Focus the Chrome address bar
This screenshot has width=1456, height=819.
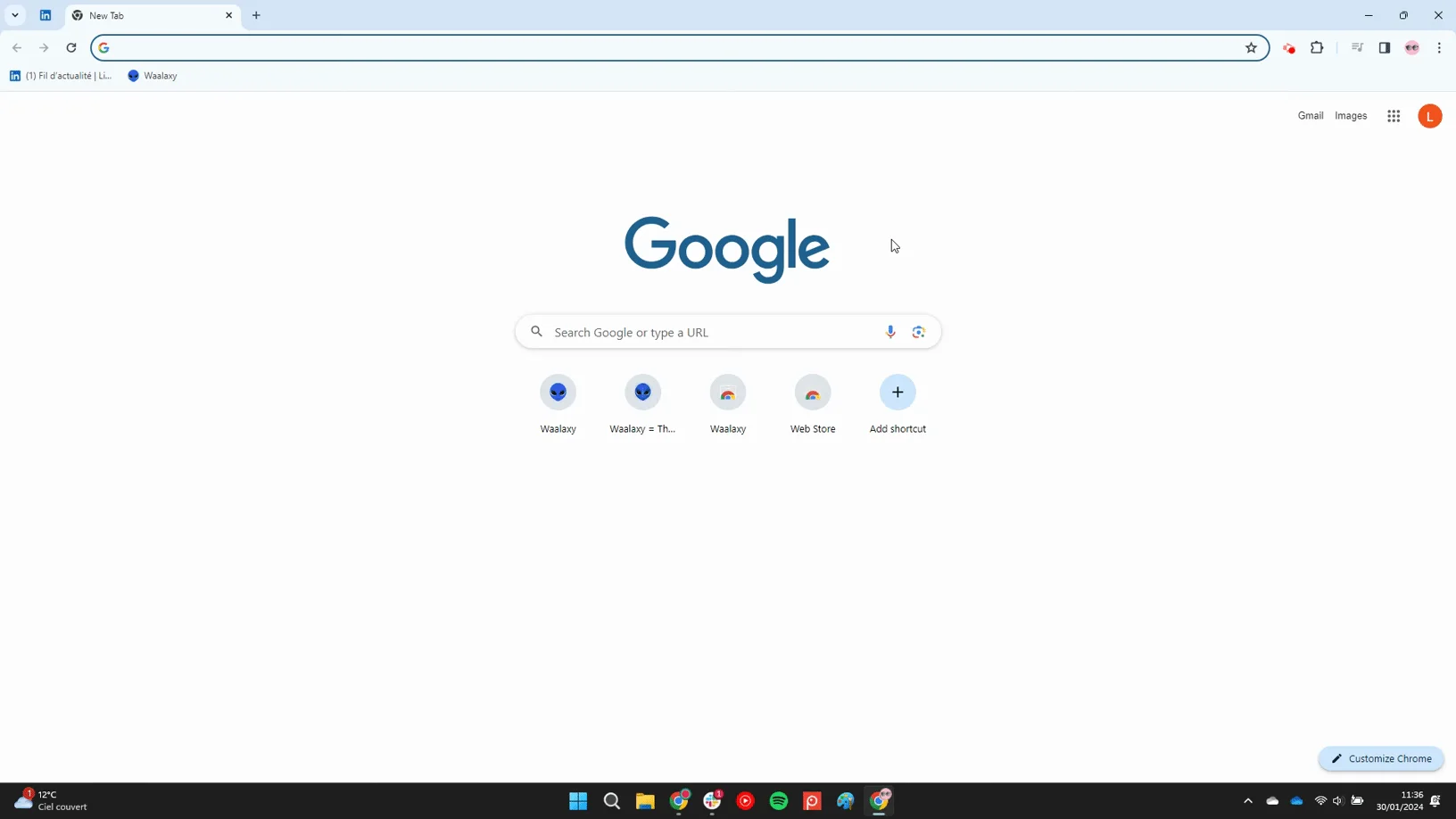pyautogui.click(x=678, y=48)
